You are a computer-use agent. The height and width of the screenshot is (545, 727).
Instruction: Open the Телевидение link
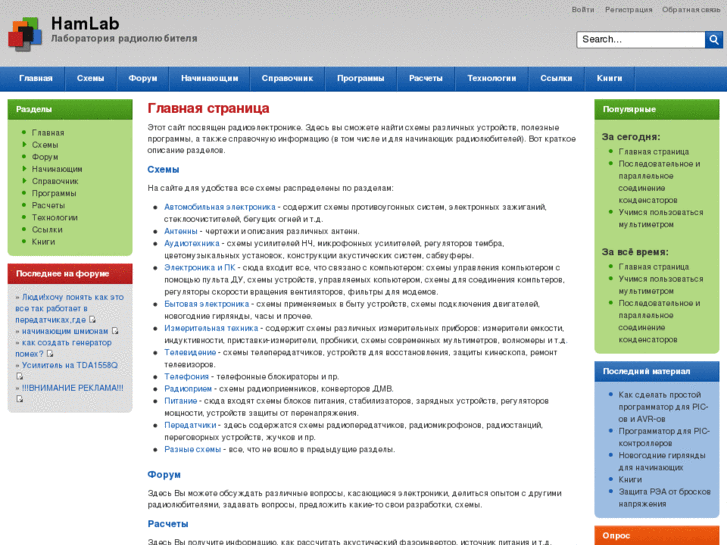190,352
